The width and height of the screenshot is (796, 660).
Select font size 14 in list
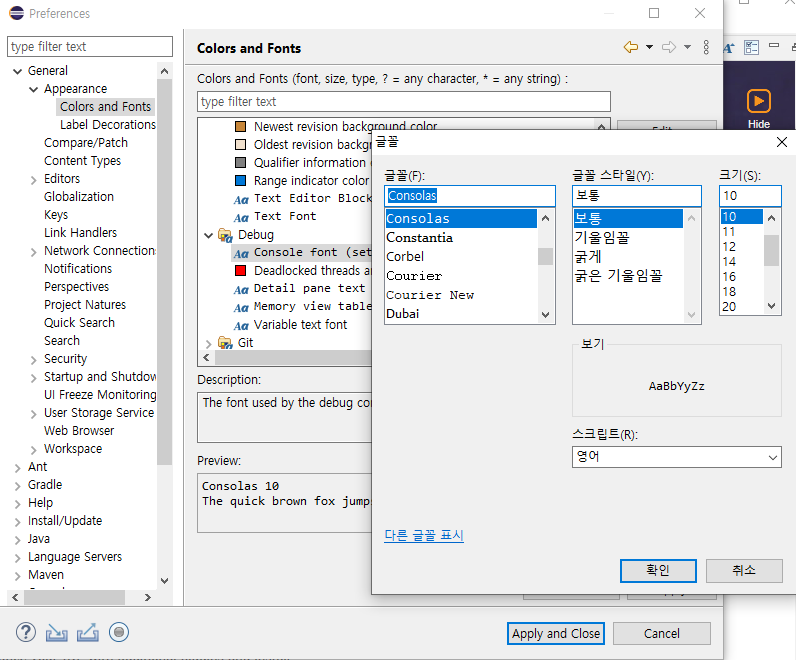click(x=729, y=261)
